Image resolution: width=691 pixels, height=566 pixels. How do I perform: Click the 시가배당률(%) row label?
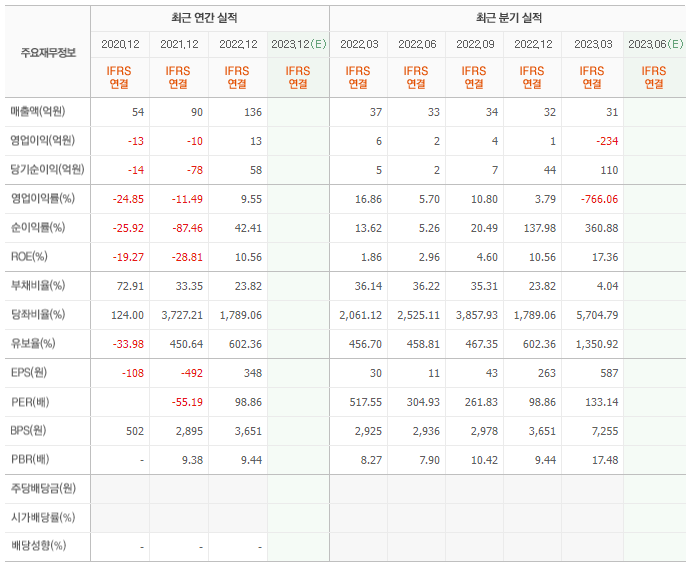coord(43,518)
